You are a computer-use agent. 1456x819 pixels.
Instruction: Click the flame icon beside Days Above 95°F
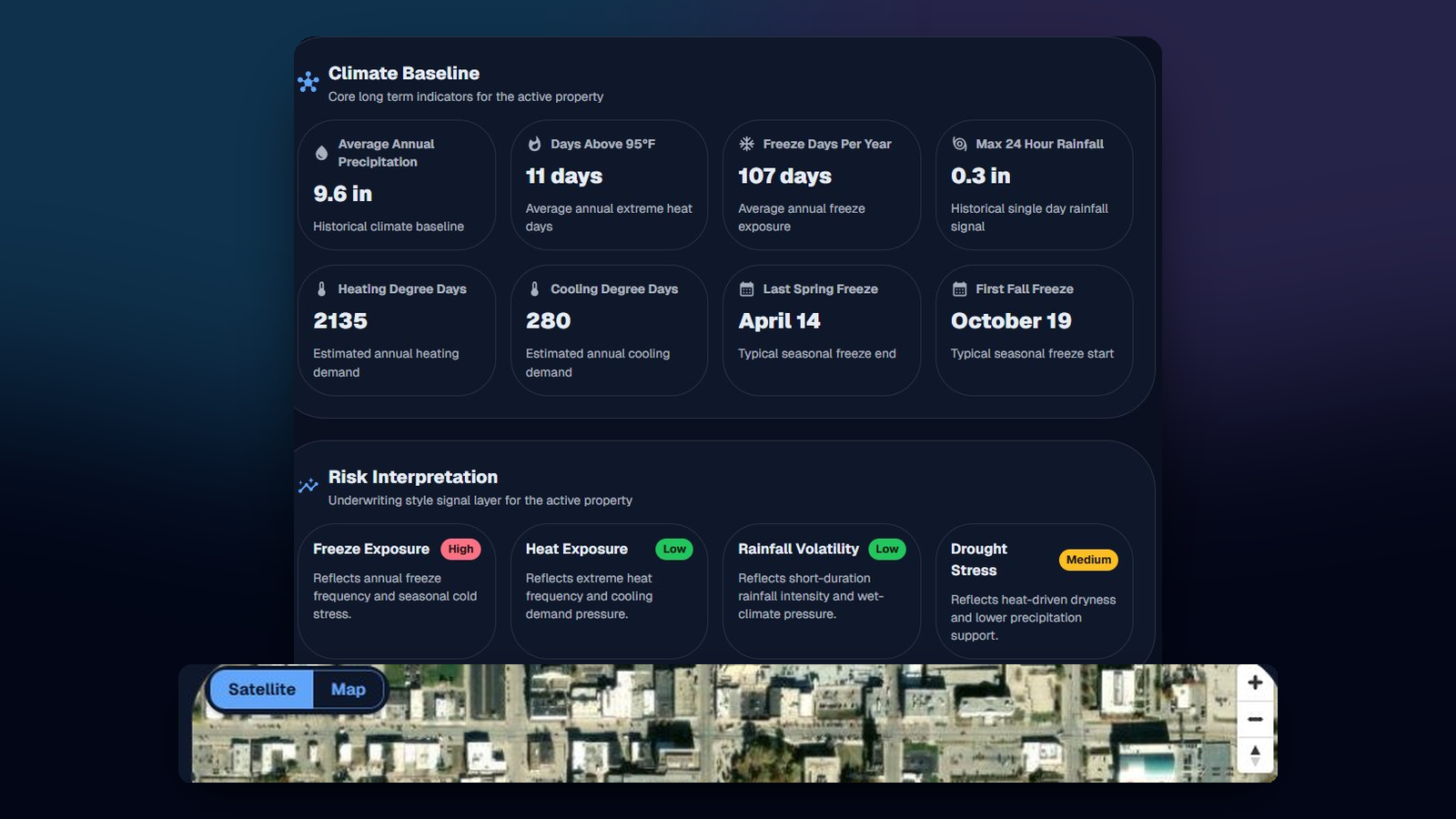click(535, 144)
